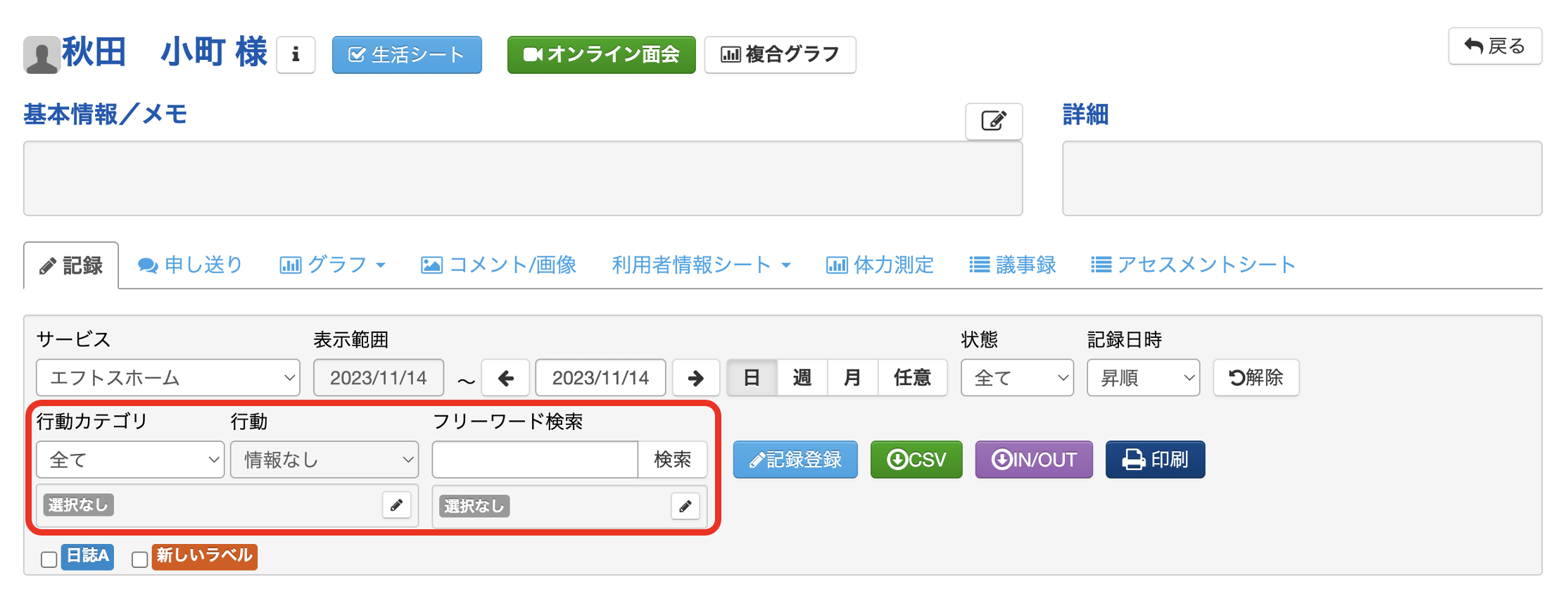This screenshot has height=601, width=1568.
Task: Click the pencil icon under フリーワード検索 selection
Action: 685,506
